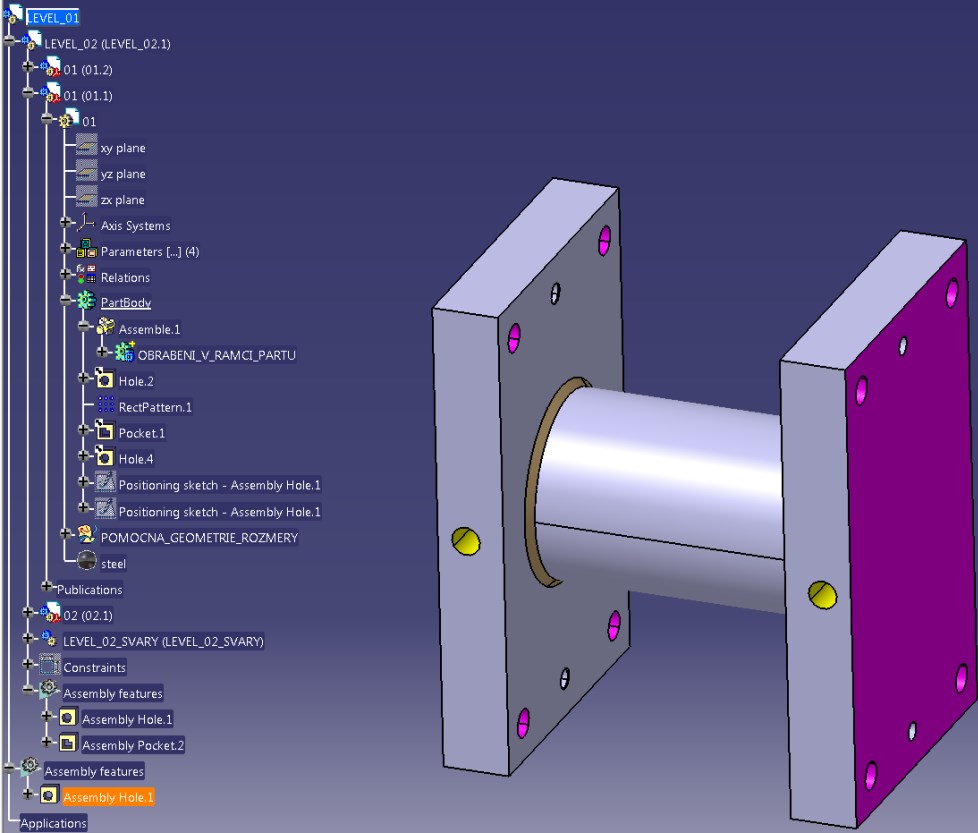This screenshot has width=978, height=833.
Task: Click the Relations node icon
Action: point(87,275)
